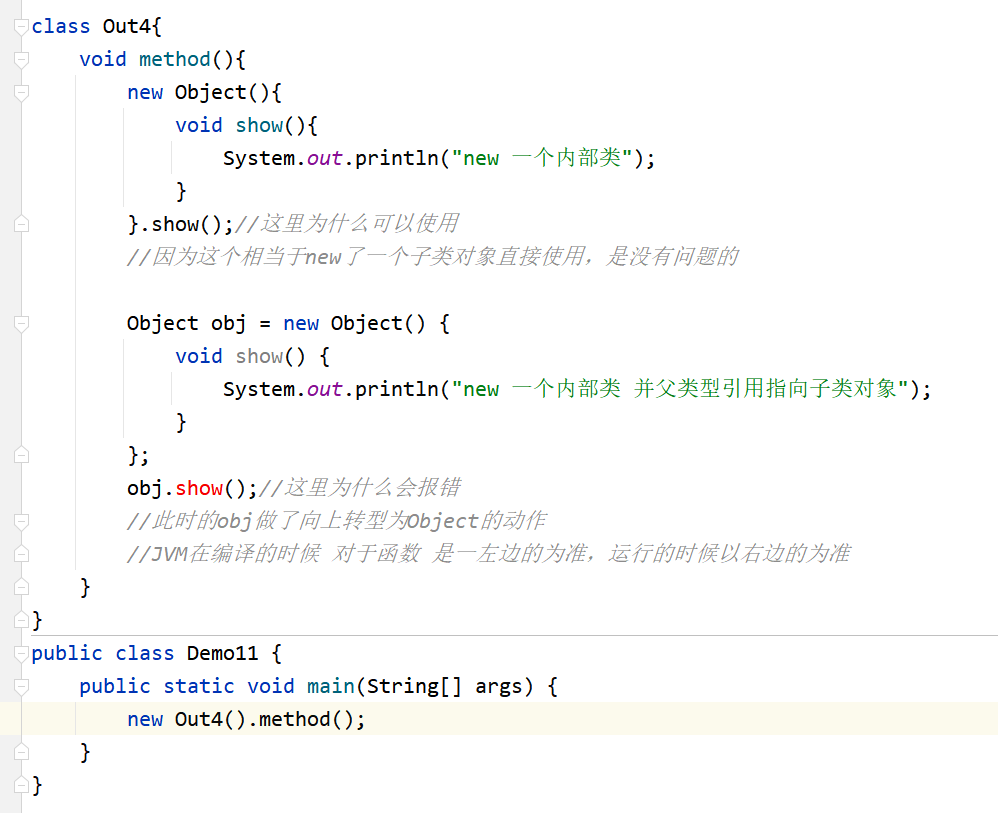Click fold end marker of method() closing brace

(21, 587)
